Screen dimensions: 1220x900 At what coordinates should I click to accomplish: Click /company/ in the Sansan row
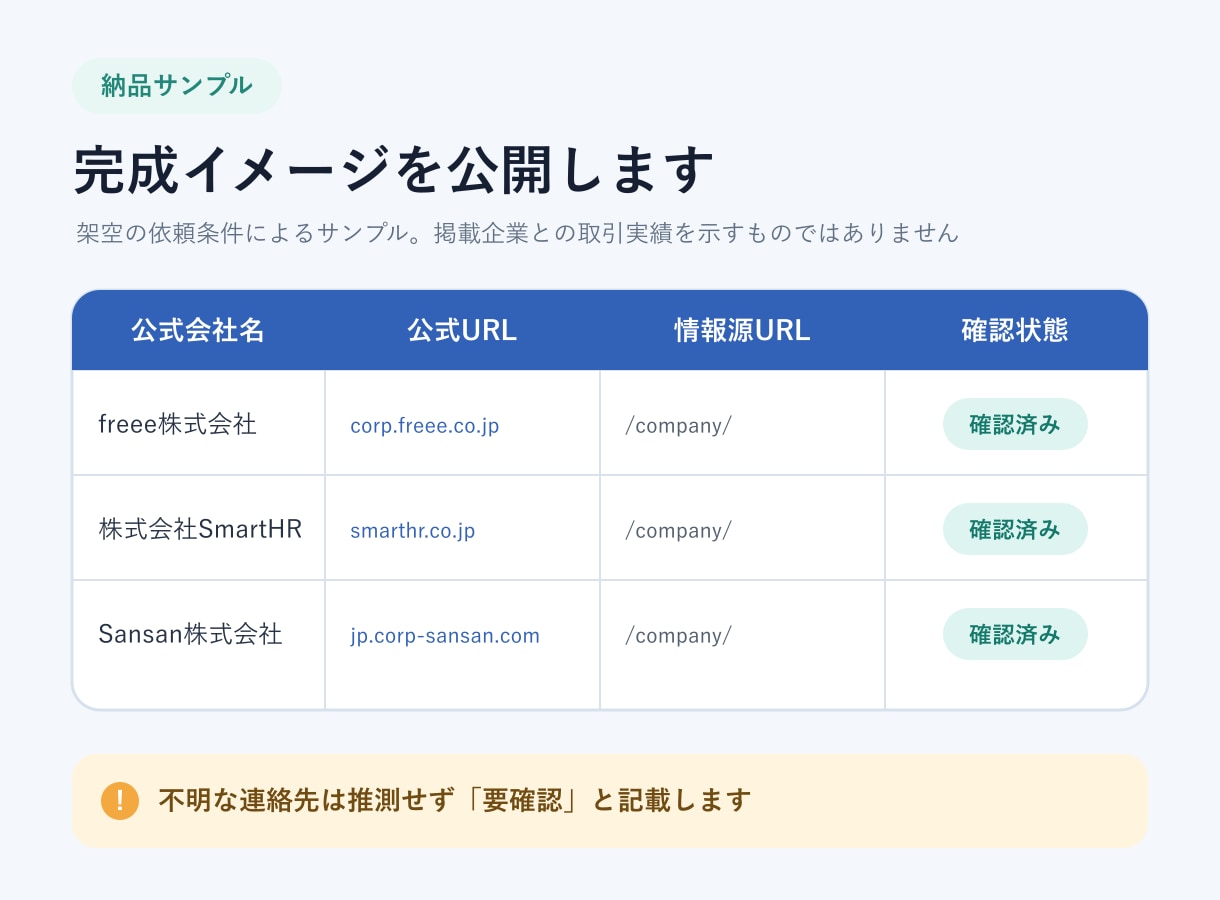point(678,636)
